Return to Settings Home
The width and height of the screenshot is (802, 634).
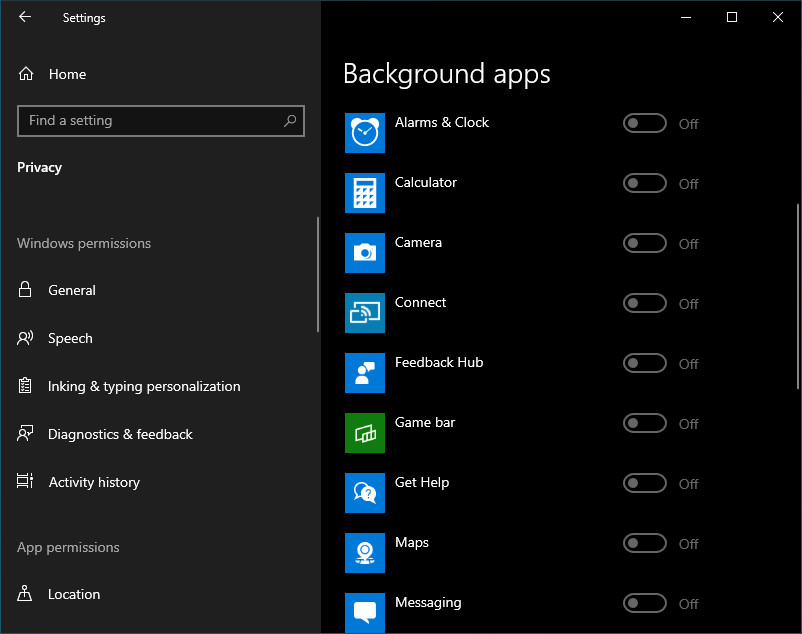tap(67, 74)
